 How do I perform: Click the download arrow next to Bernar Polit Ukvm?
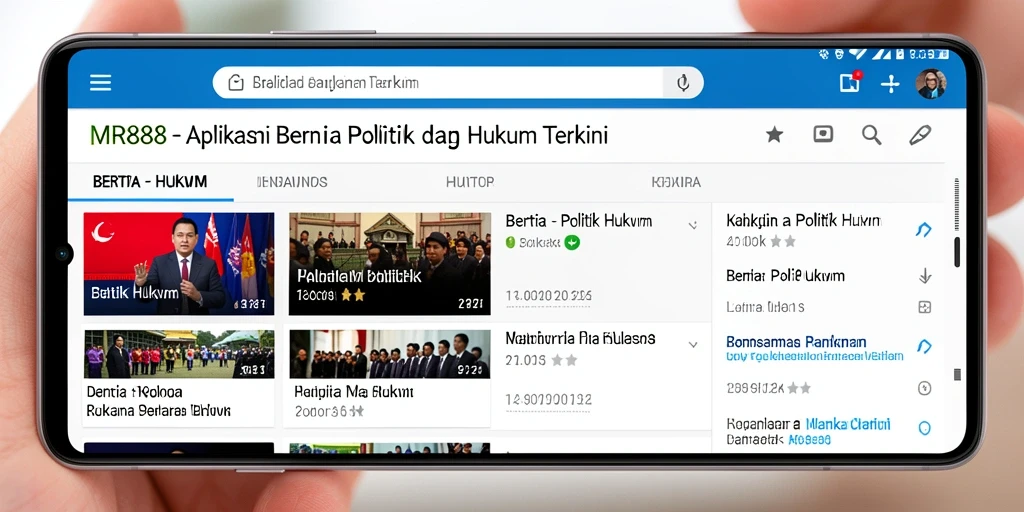(925, 276)
